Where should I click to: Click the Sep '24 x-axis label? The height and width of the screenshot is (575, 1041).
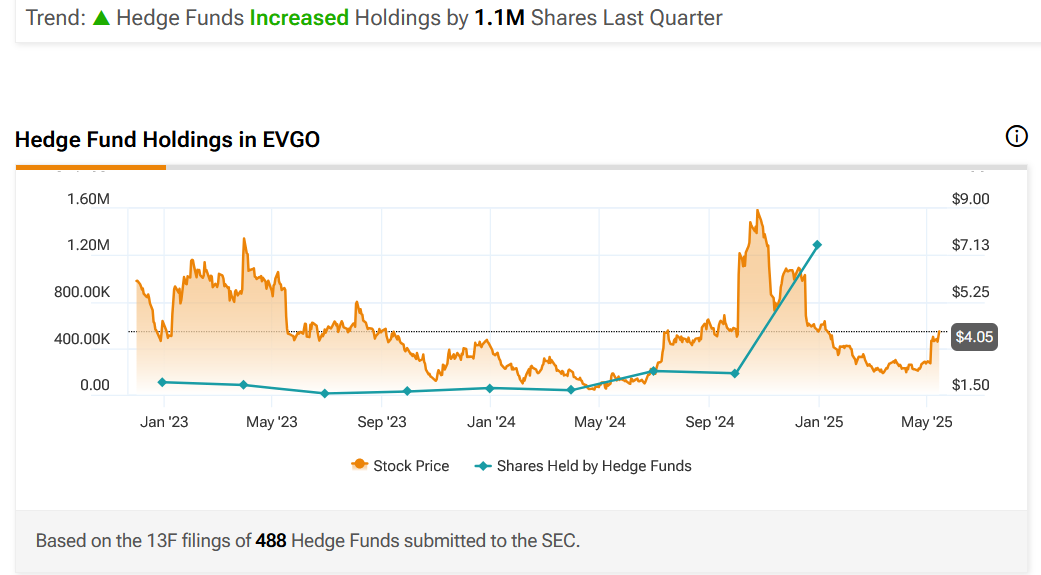710,422
